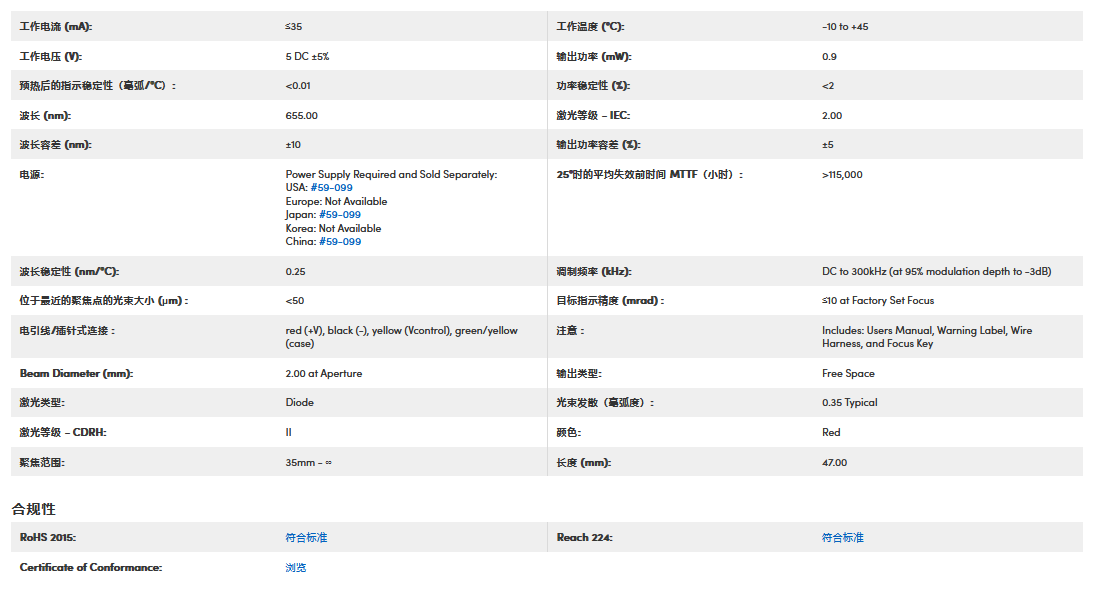The height and width of the screenshot is (608, 1100).
Task: Click the 颜色 value Red
Action: 831,433
